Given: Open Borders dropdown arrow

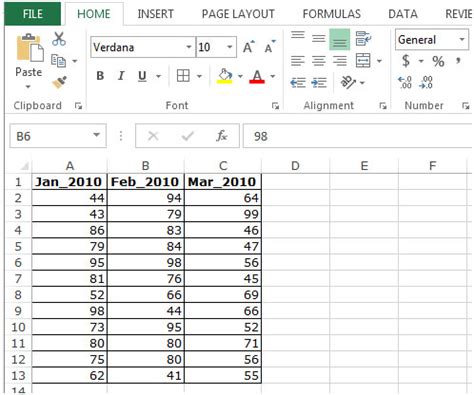Looking at the screenshot, I should (199, 76).
